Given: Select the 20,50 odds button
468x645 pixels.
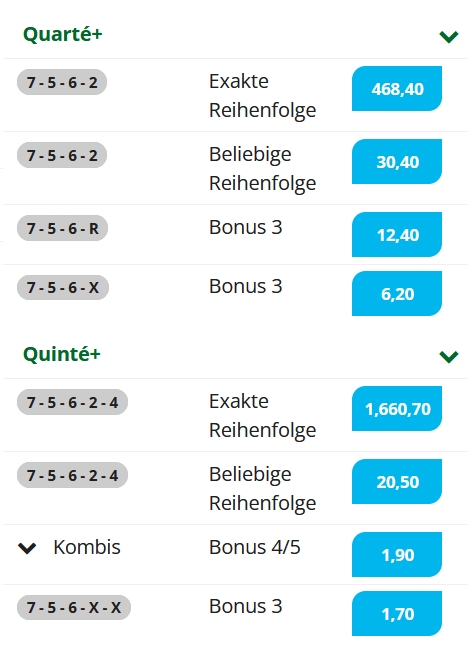Looking at the screenshot, I should click(397, 481).
